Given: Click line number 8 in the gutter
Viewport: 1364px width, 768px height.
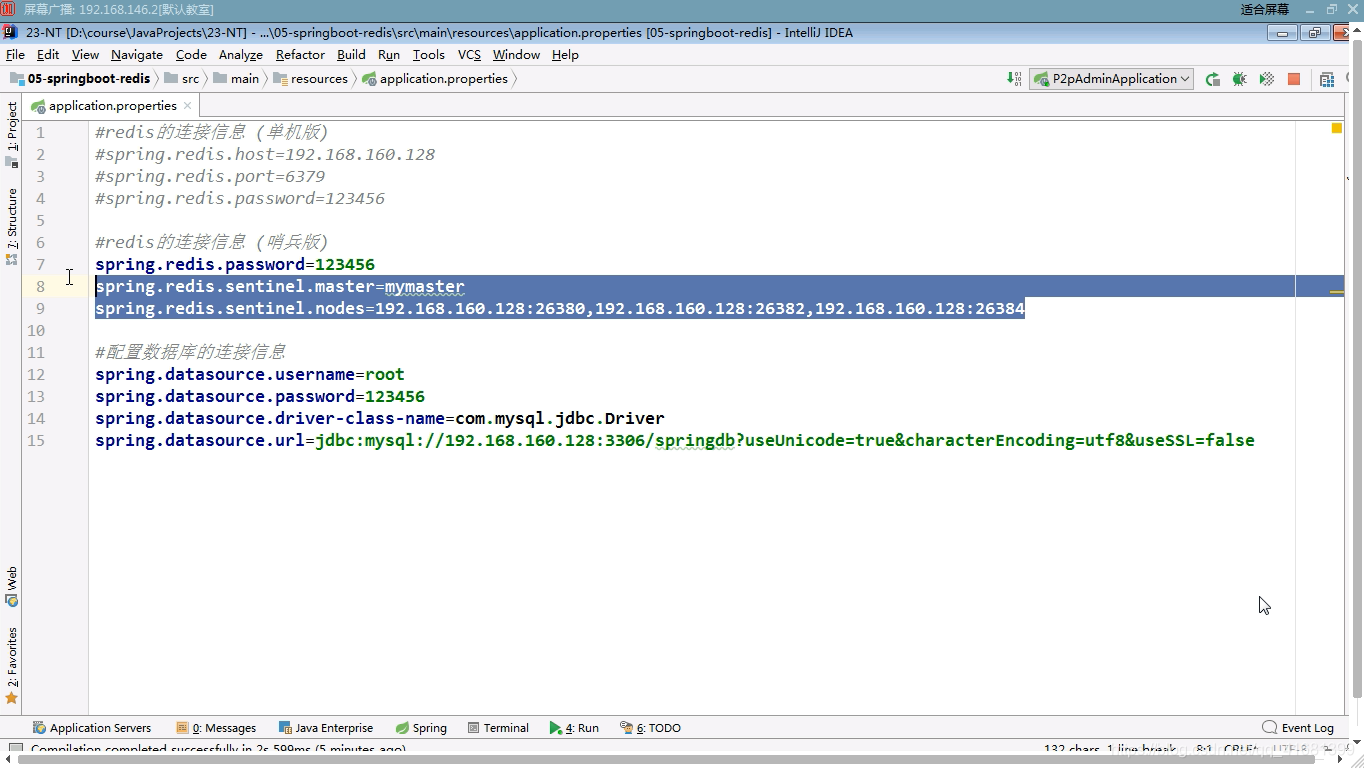Looking at the screenshot, I should (40, 286).
